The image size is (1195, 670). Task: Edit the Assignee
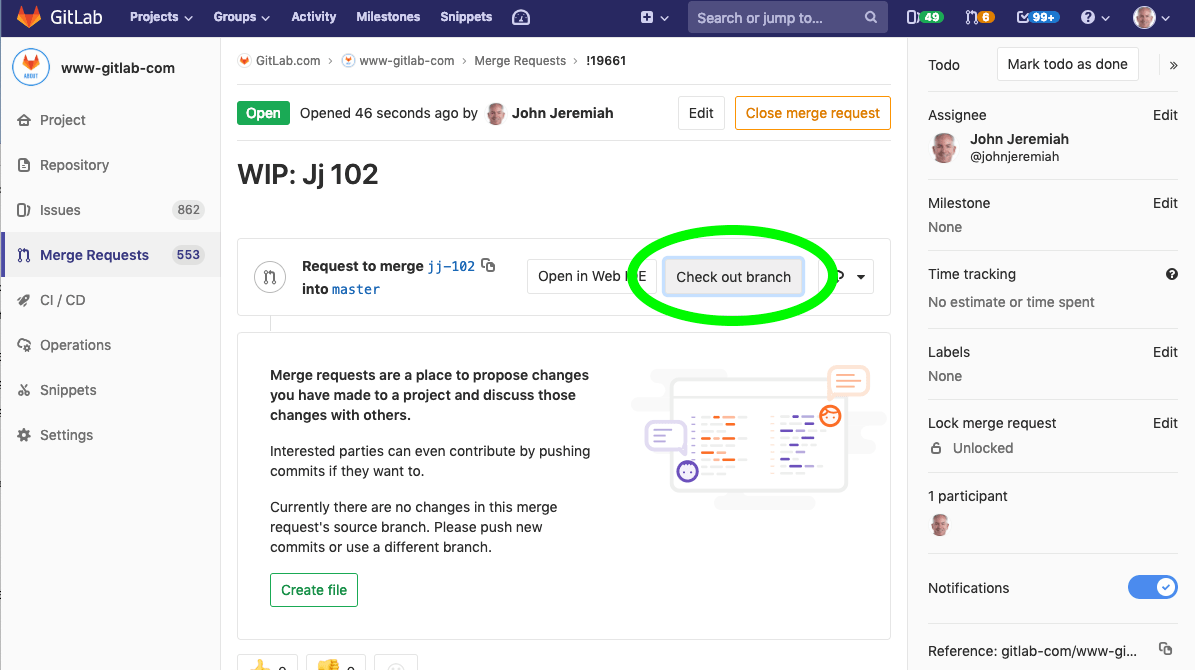[1165, 115]
